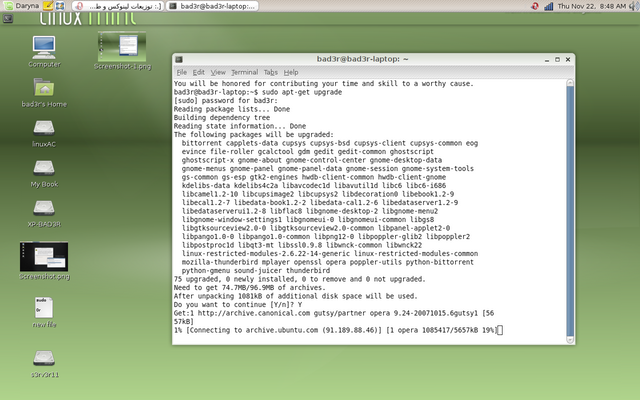Screen dimensions: 640x400
Task: Click the Opera tray icon in the panel
Action: (x=535, y=6)
